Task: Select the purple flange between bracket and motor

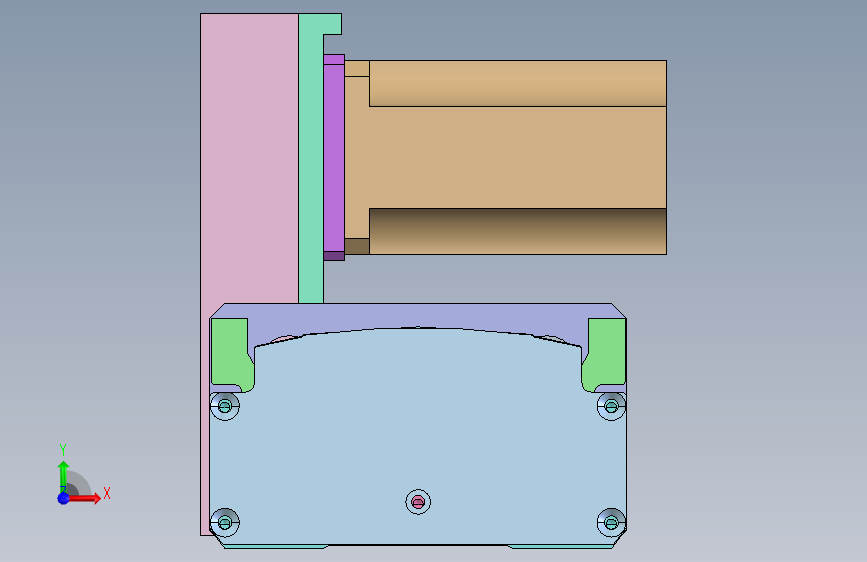Action: 334,157
